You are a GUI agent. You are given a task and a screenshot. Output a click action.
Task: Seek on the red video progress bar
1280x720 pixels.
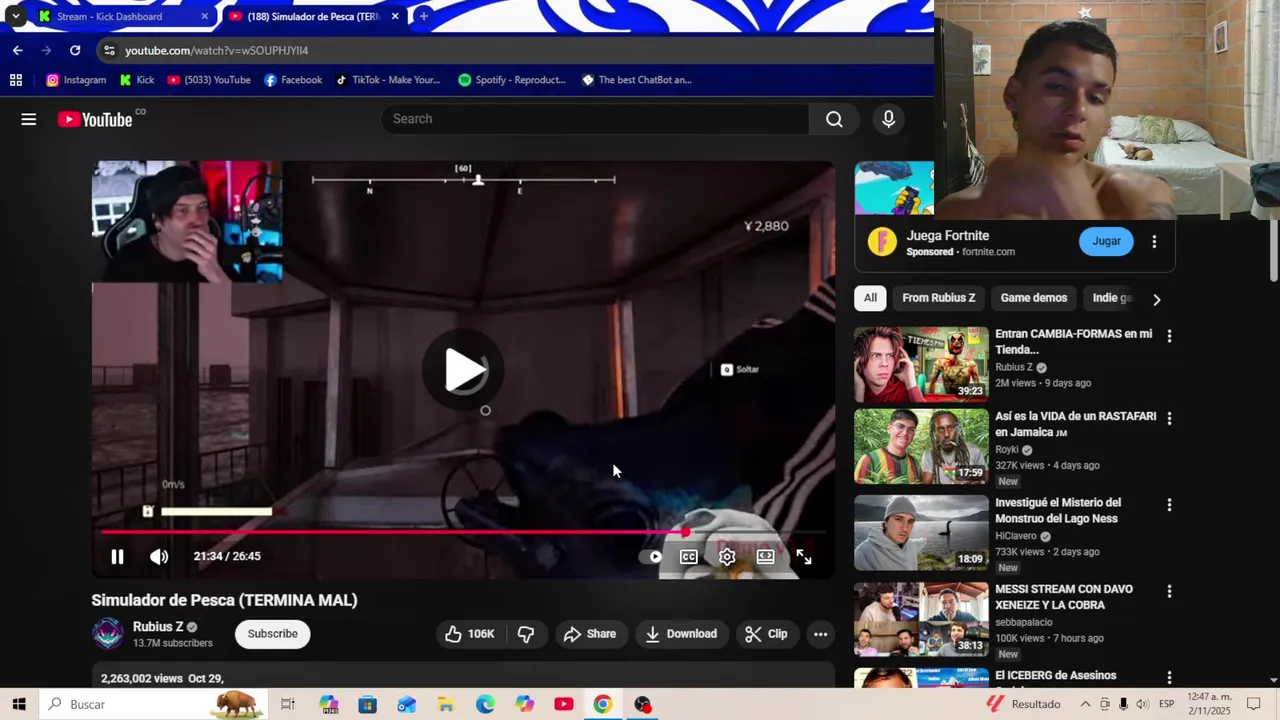(x=463, y=532)
